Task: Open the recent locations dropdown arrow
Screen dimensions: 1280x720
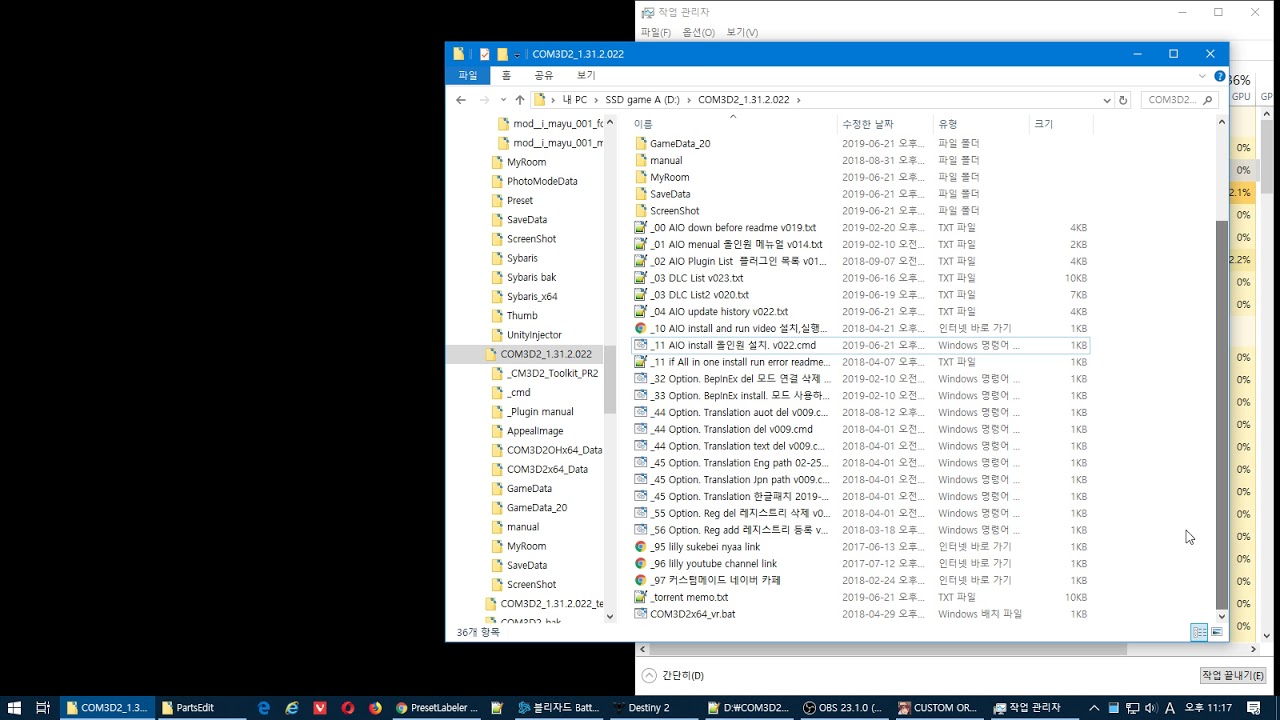Action: click(x=503, y=100)
